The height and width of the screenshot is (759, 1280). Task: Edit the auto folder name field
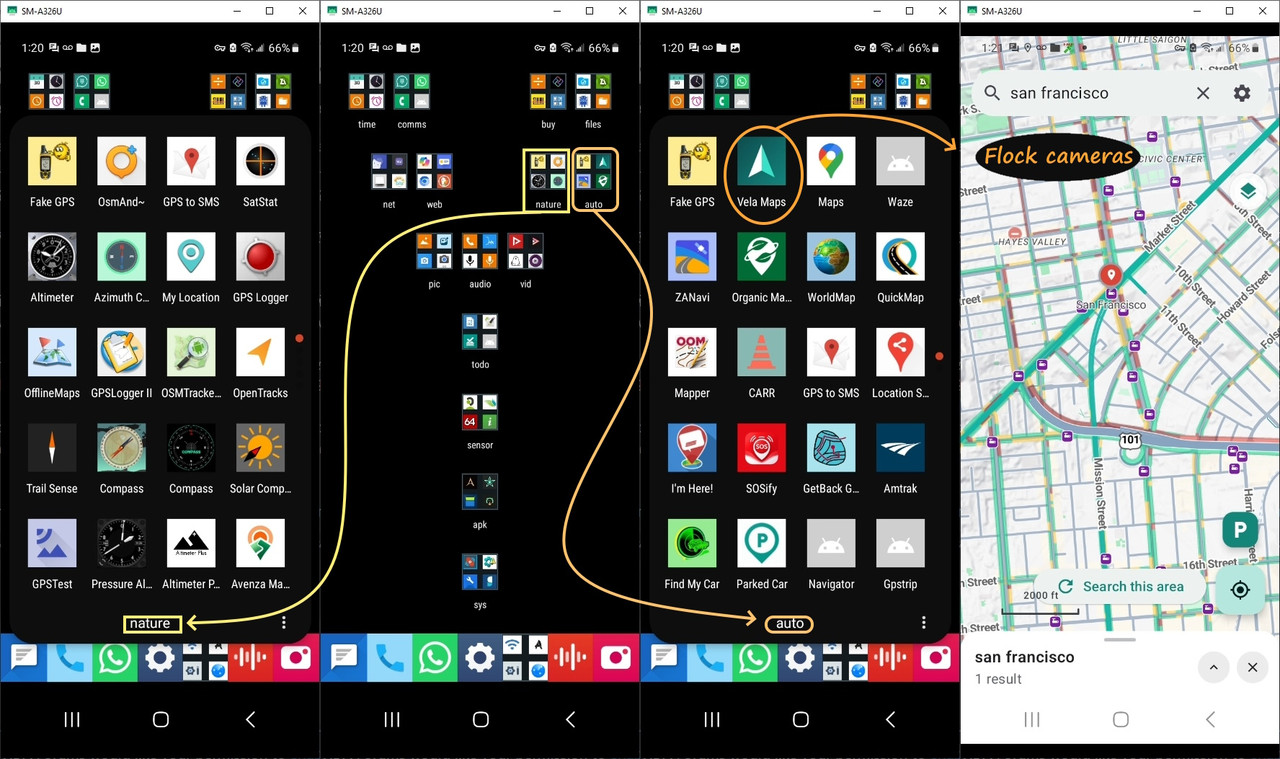click(790, 623)
